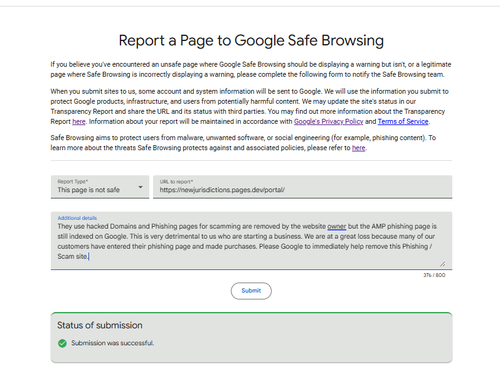Viewport: 500px width, 375px height.
Task: Click 'Submission was successful.' message text
Action: (x=113, y=343)
